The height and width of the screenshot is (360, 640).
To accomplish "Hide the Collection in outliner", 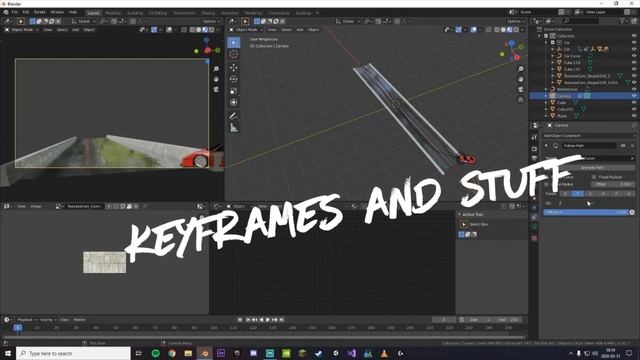I will 634,36.
